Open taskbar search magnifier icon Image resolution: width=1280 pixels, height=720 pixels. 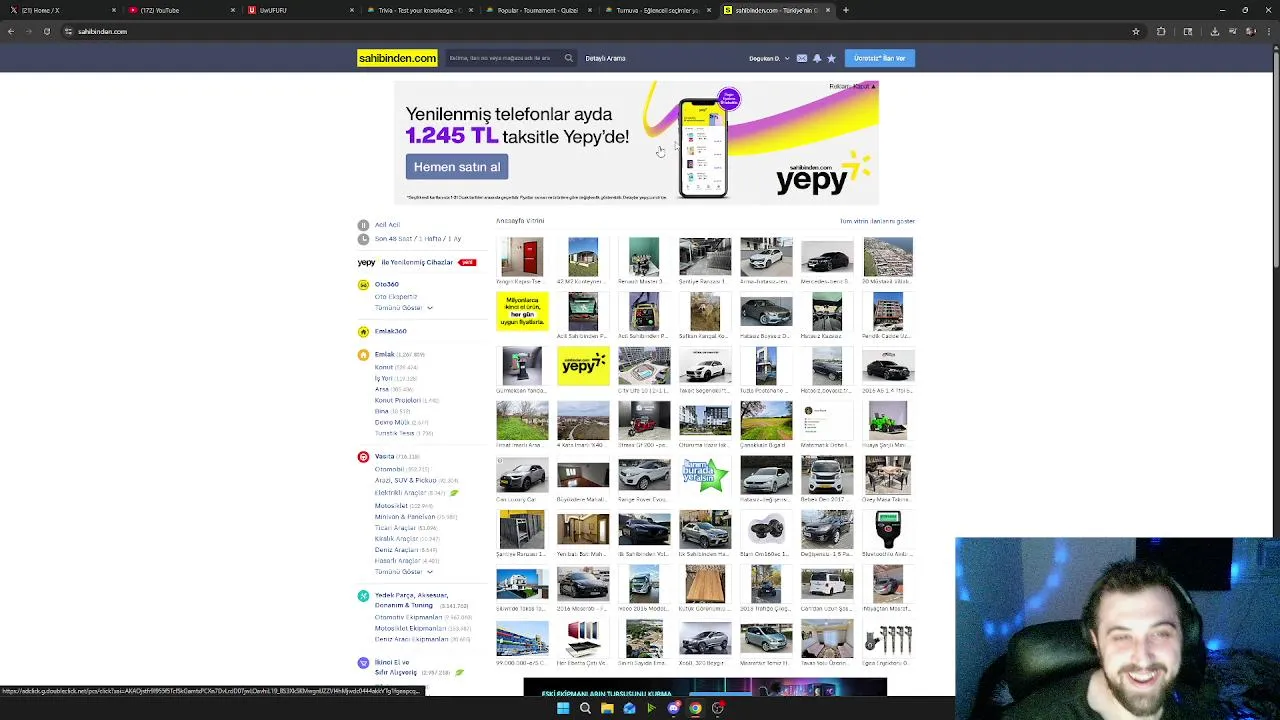[585, 708]
